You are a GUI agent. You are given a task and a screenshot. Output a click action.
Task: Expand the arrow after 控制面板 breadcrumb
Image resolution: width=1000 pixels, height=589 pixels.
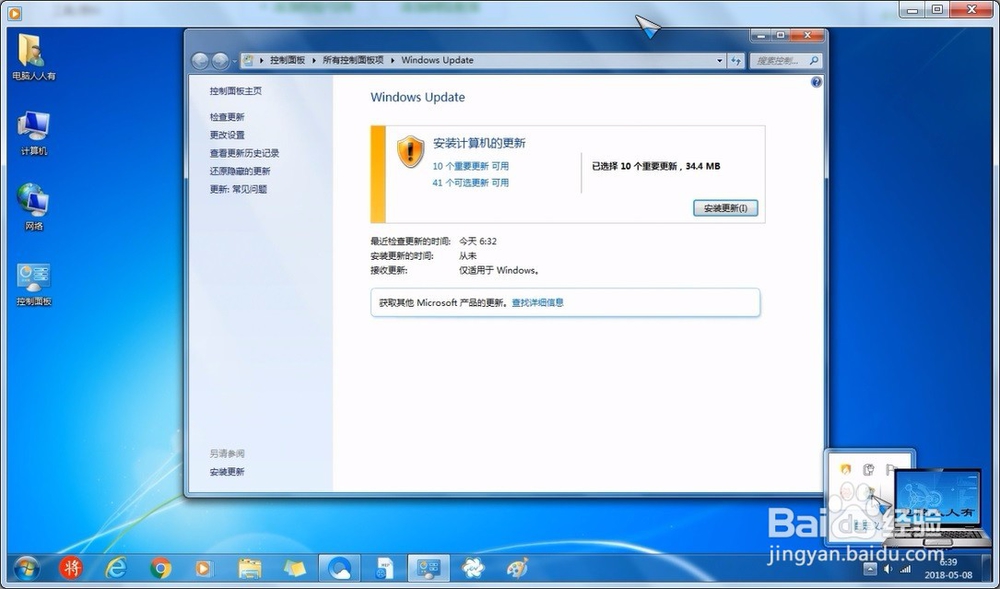(314, 61)
